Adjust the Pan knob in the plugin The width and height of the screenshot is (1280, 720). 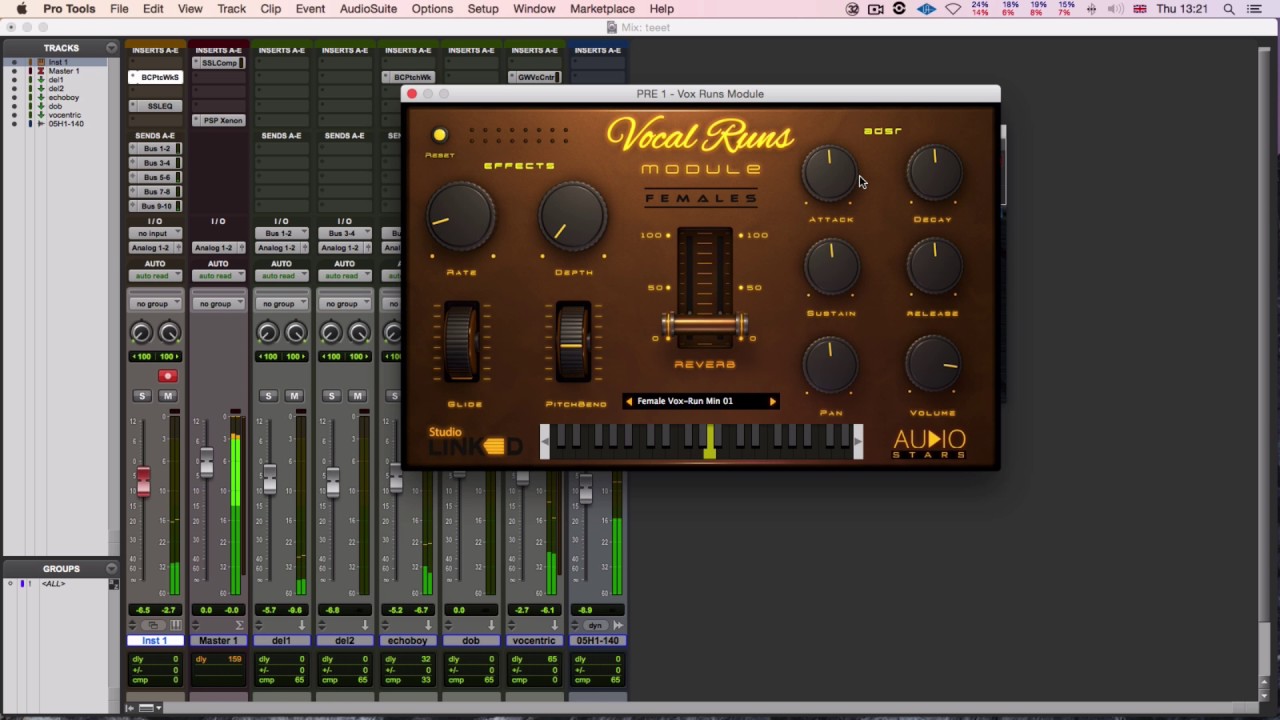pos(831,363)
